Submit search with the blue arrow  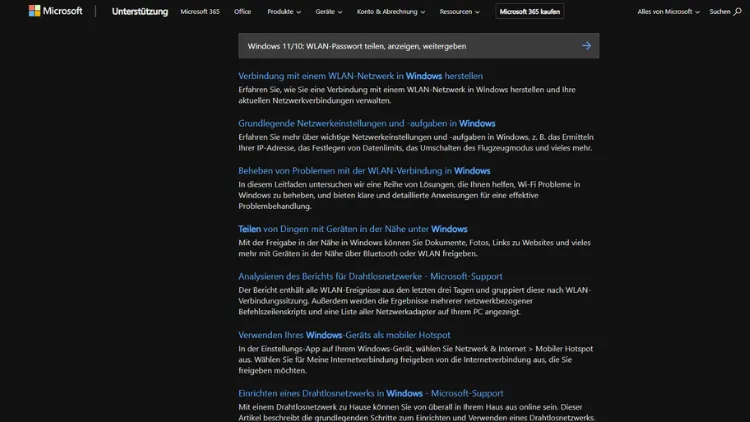(586, 46)
